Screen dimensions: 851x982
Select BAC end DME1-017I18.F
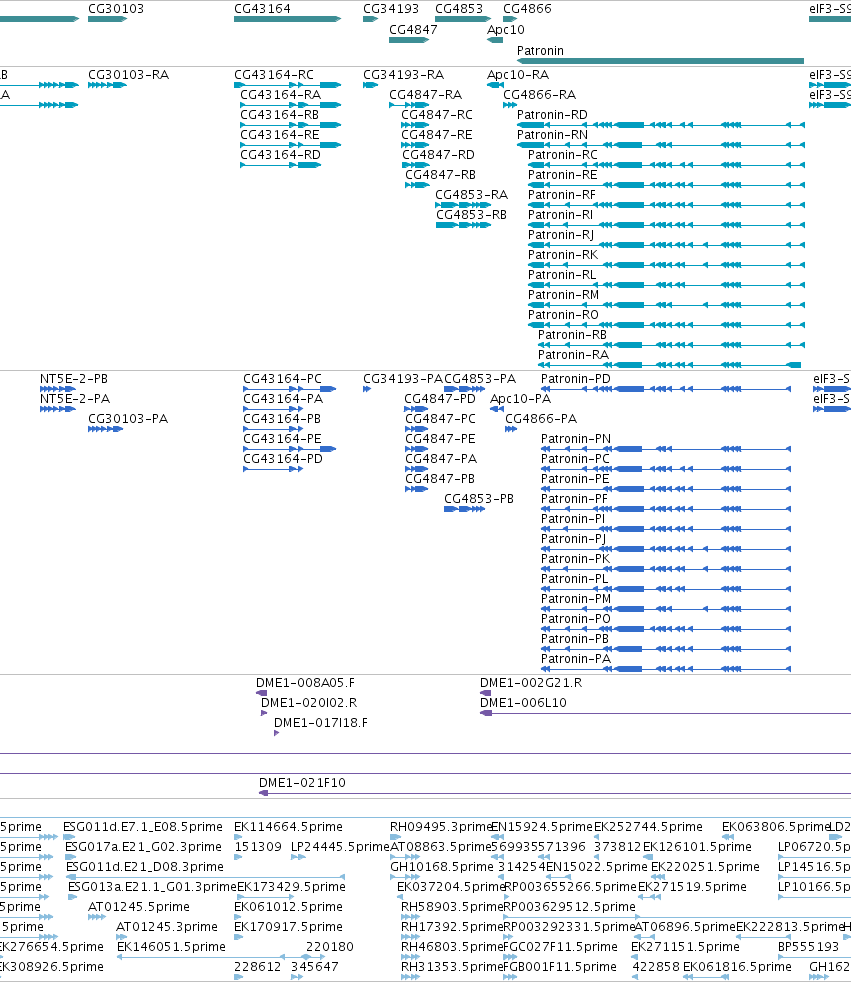coord(321,723)
